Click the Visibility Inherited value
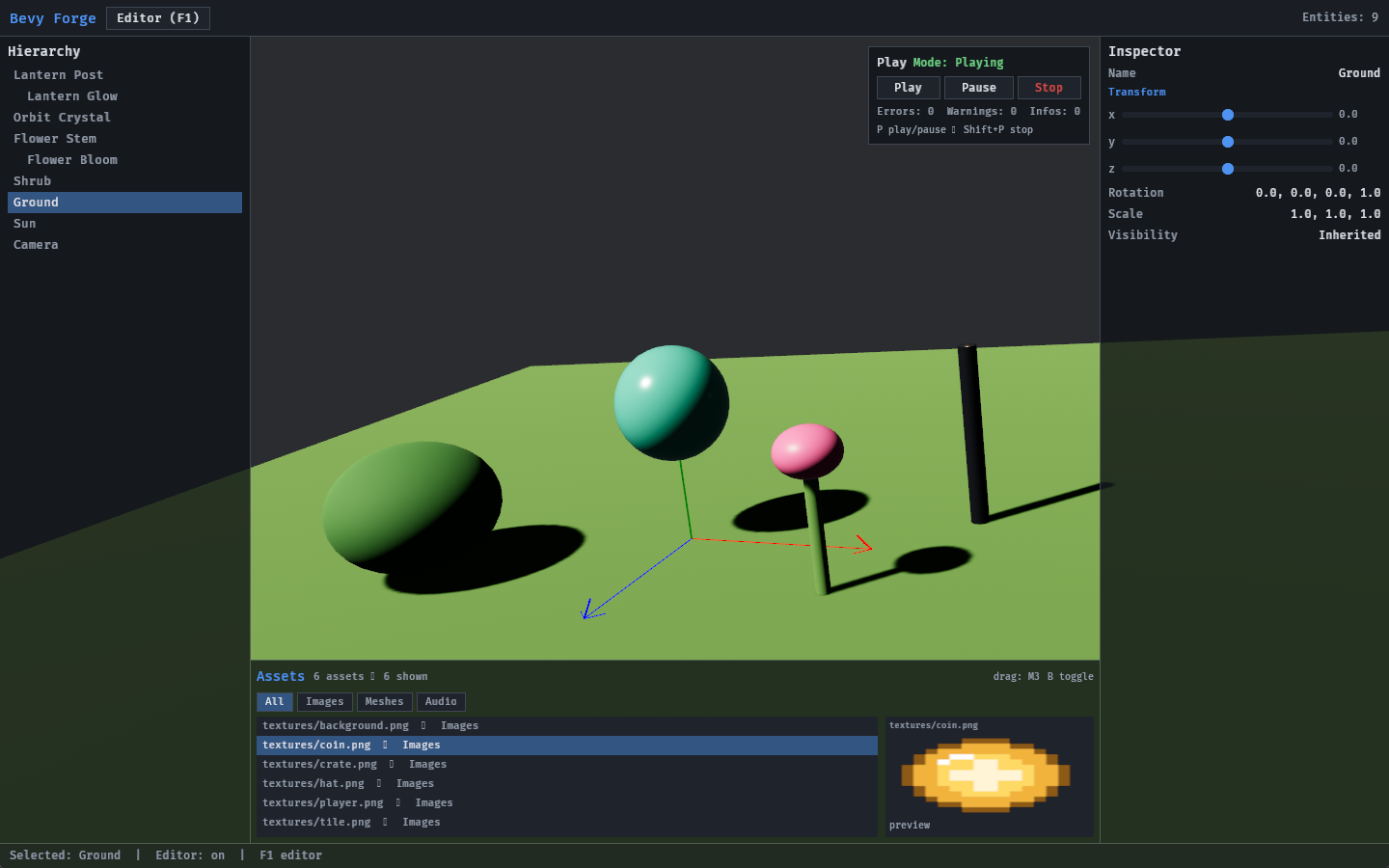The height and width of the screenshot is (868, 1389). [1349, 235]
